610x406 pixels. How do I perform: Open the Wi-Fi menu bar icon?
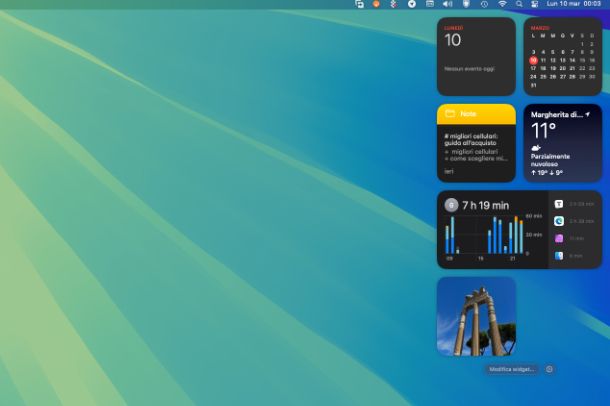(x=502, y=4)
